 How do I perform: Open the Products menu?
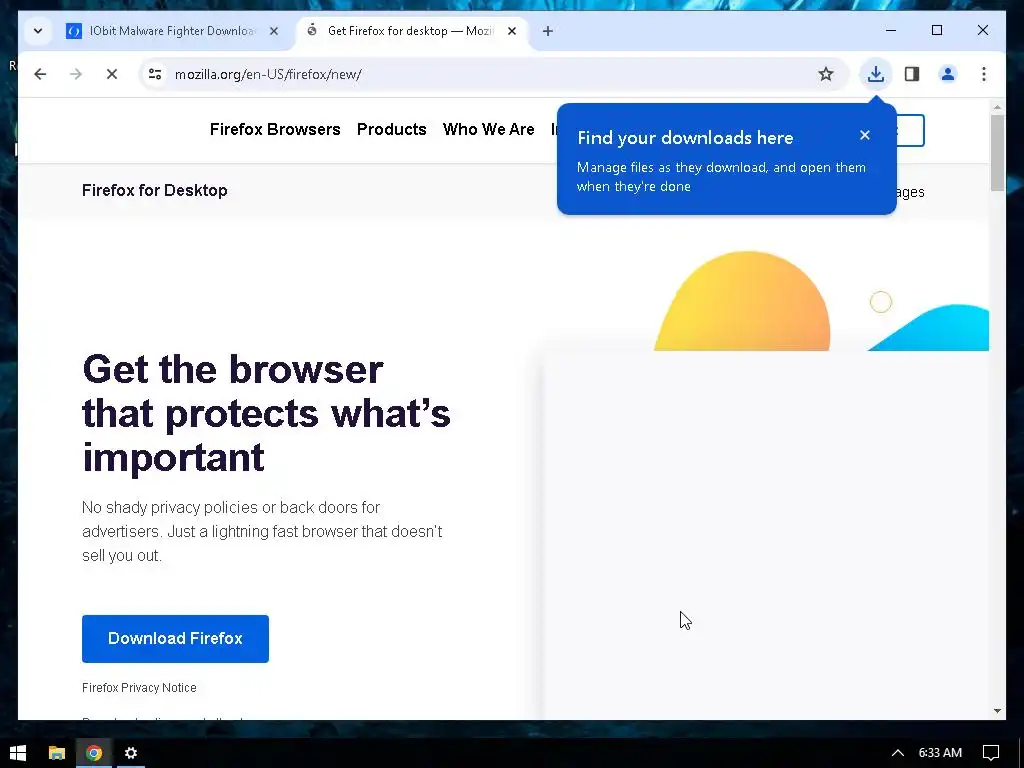coord(391,129)
